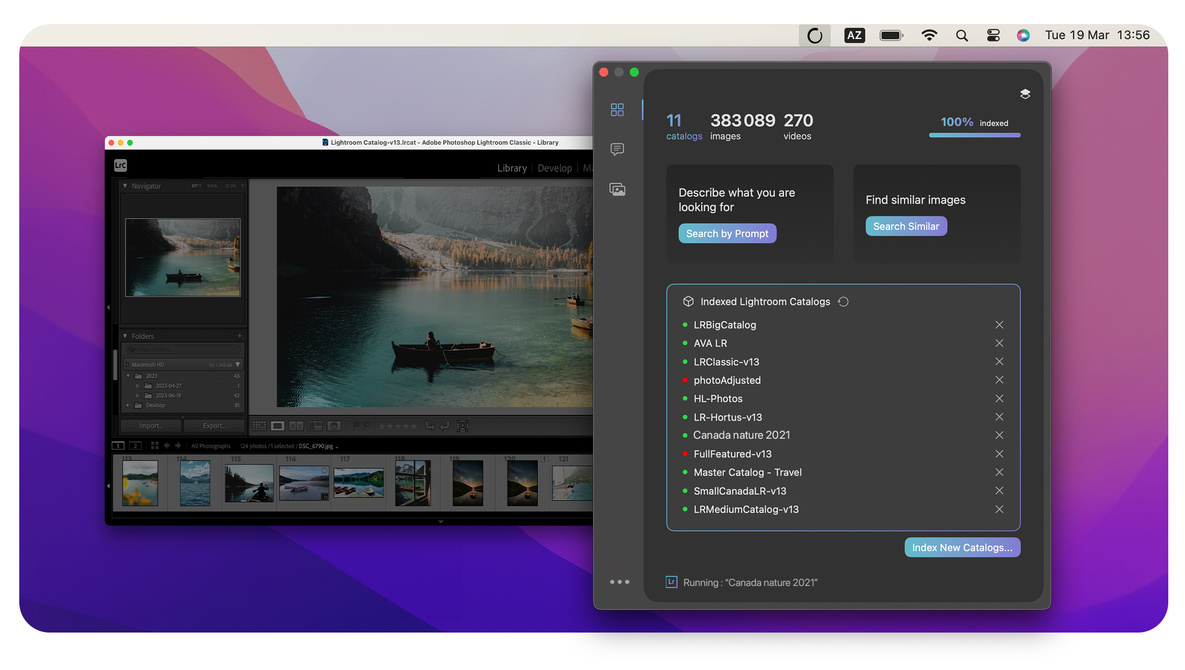This screenshot has width=1185, height=670.
Task: Switch to Library module in Lightroom
Action: (512, 168)
